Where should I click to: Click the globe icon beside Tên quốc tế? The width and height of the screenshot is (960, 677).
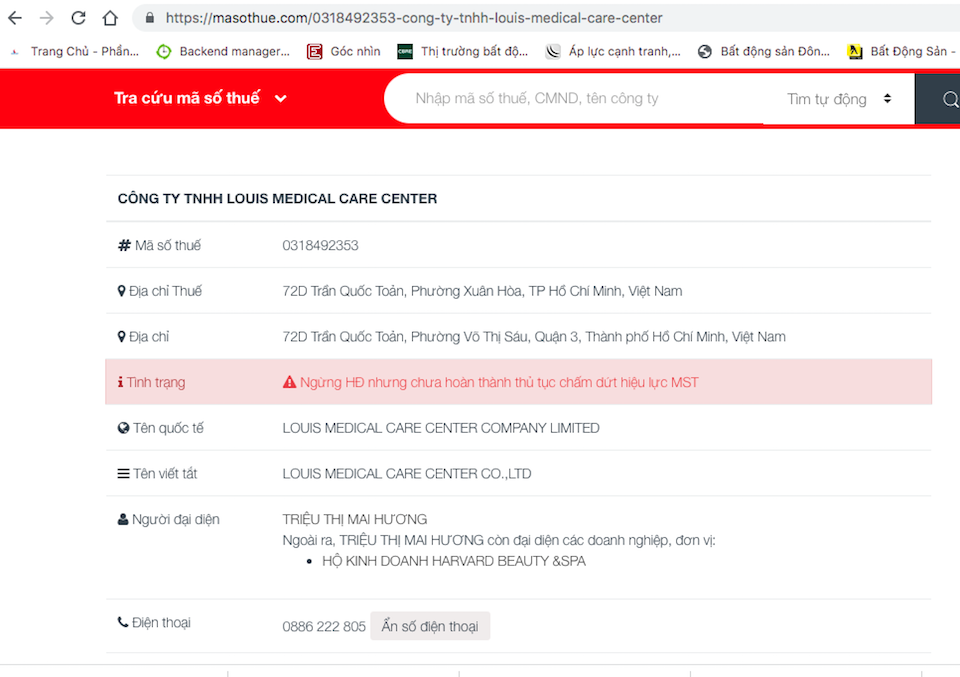[123, 428]
